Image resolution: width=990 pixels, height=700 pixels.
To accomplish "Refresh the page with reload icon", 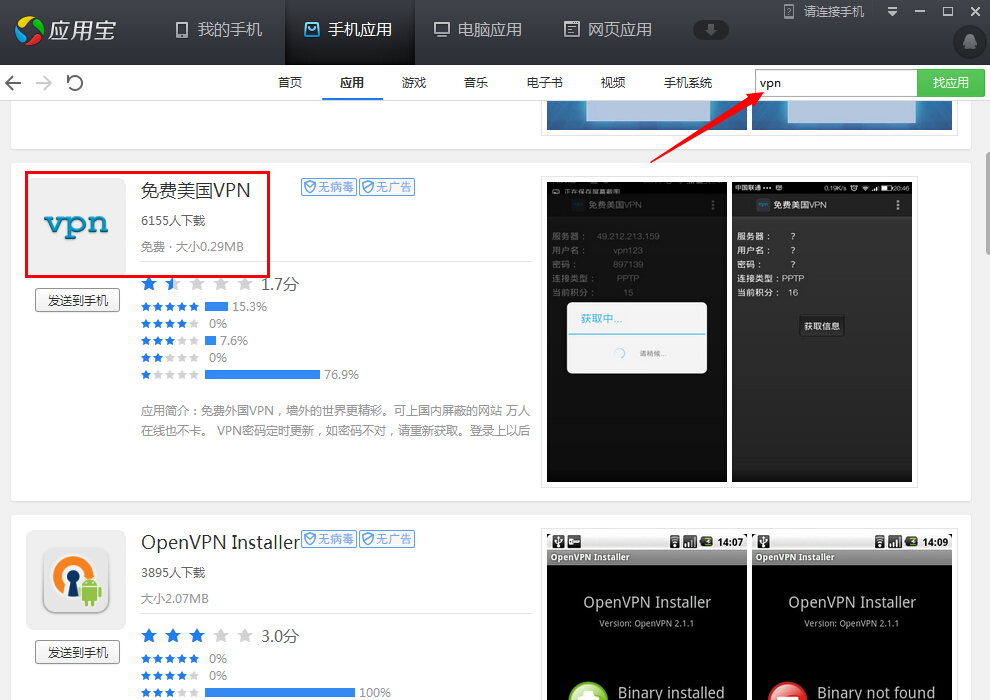I will (75, 83).
